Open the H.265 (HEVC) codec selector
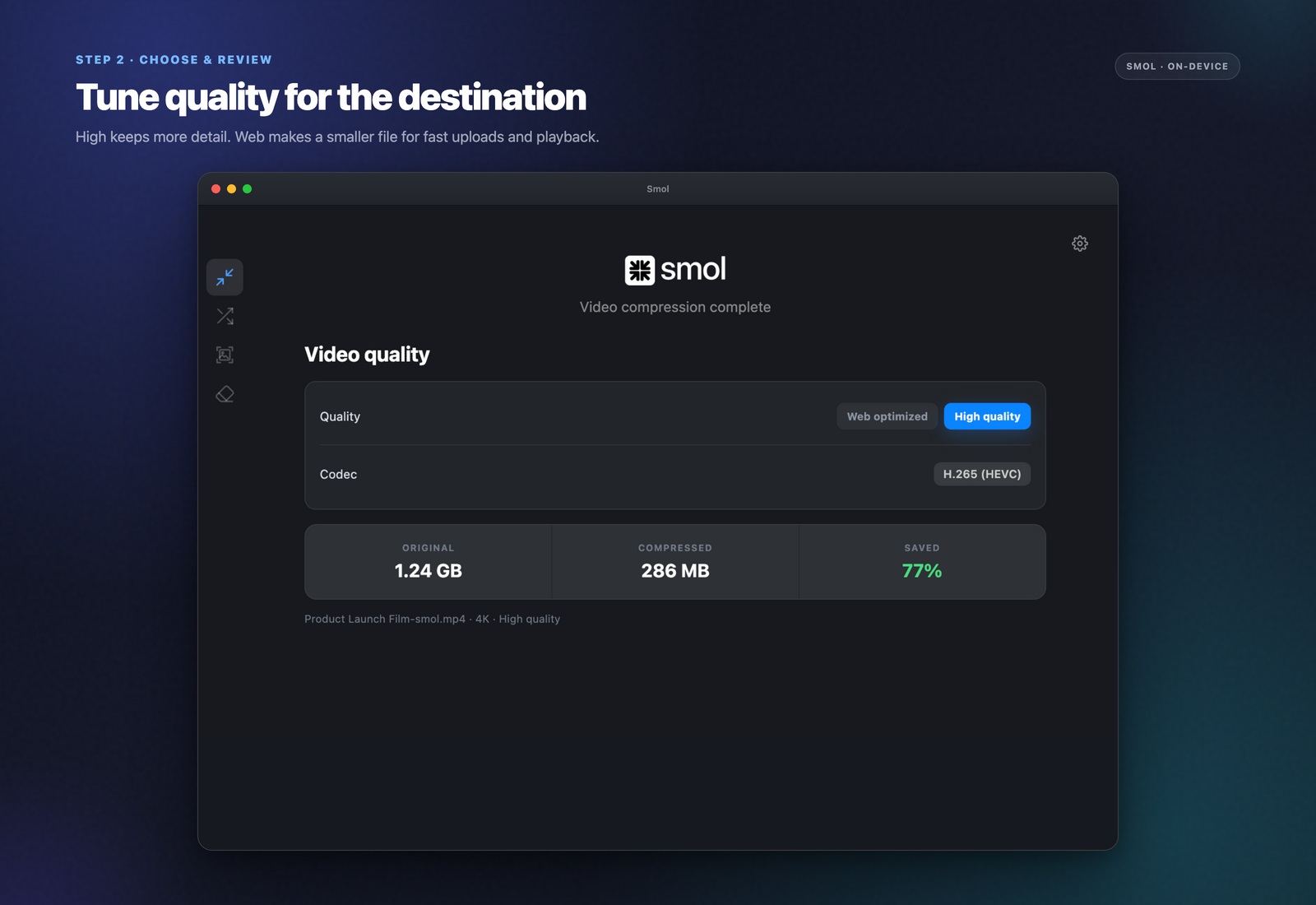This screenshot has width=1316, height=905. click(x=982, y=474)
